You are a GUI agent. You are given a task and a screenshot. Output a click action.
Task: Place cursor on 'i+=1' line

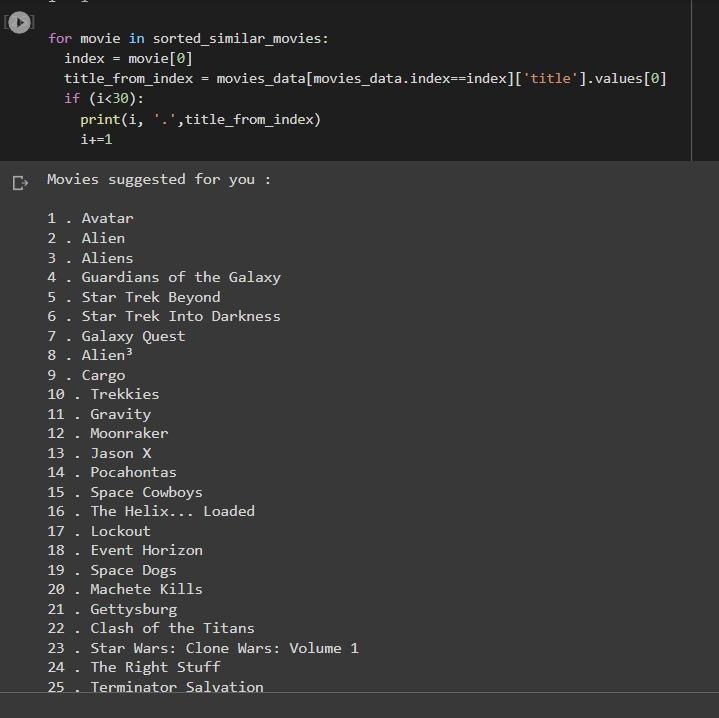click(96, 139)
